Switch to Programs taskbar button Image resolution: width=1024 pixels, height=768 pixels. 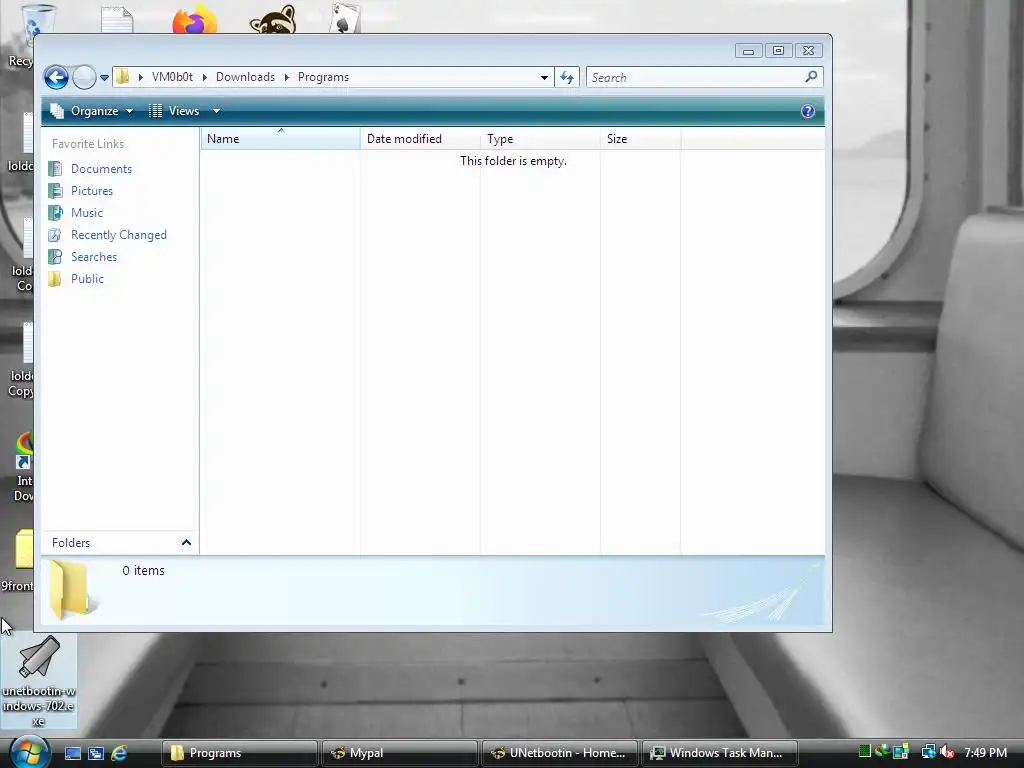pos(240,753)
